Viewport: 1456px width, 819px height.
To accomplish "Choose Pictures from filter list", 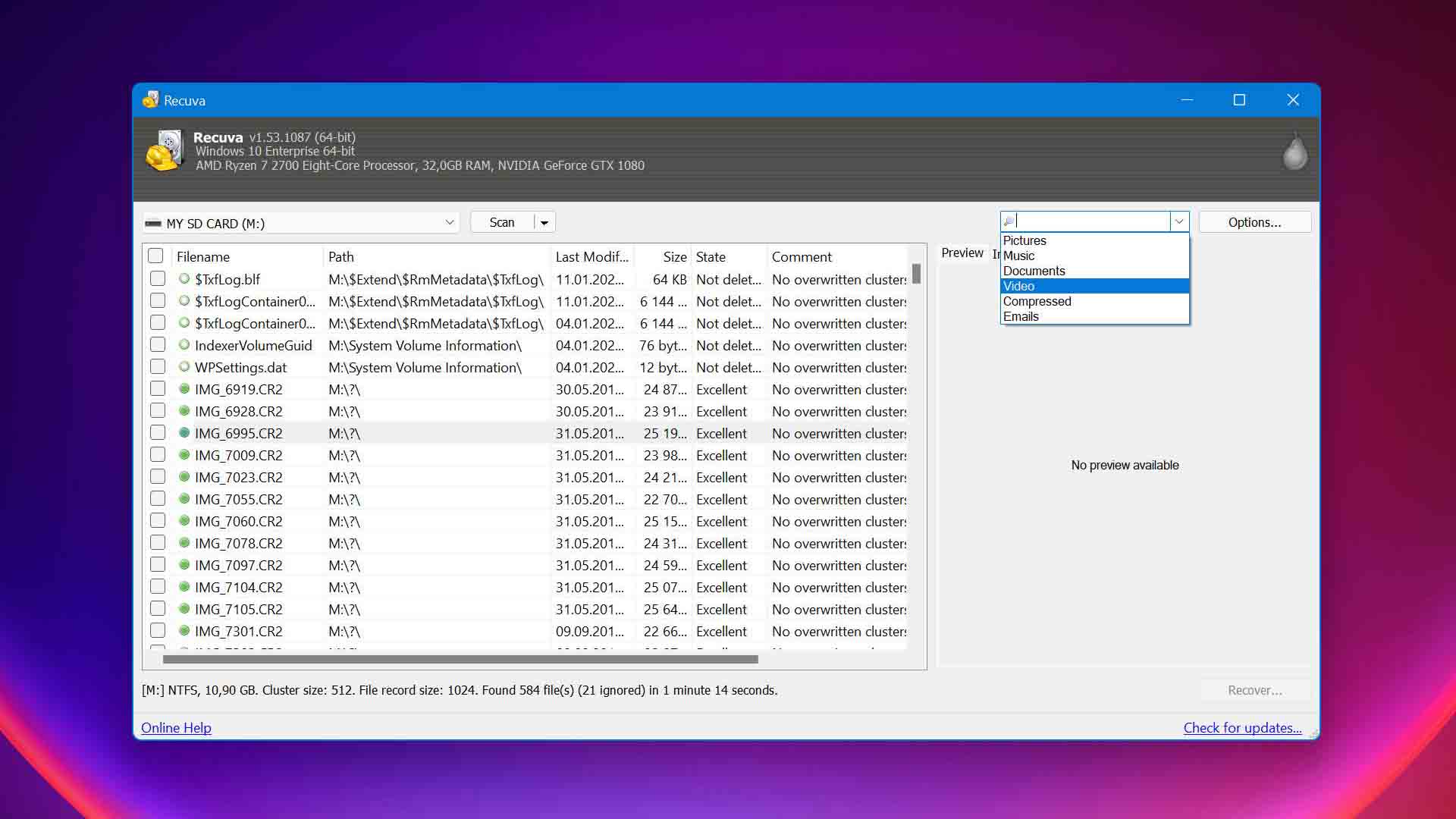I will pyautogui.click(x=1094, y=240).
